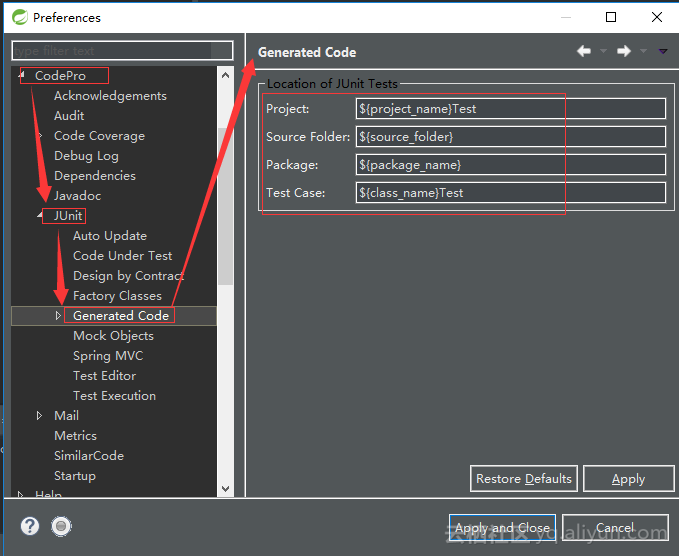Click Restore Defaults

(524, 478)
